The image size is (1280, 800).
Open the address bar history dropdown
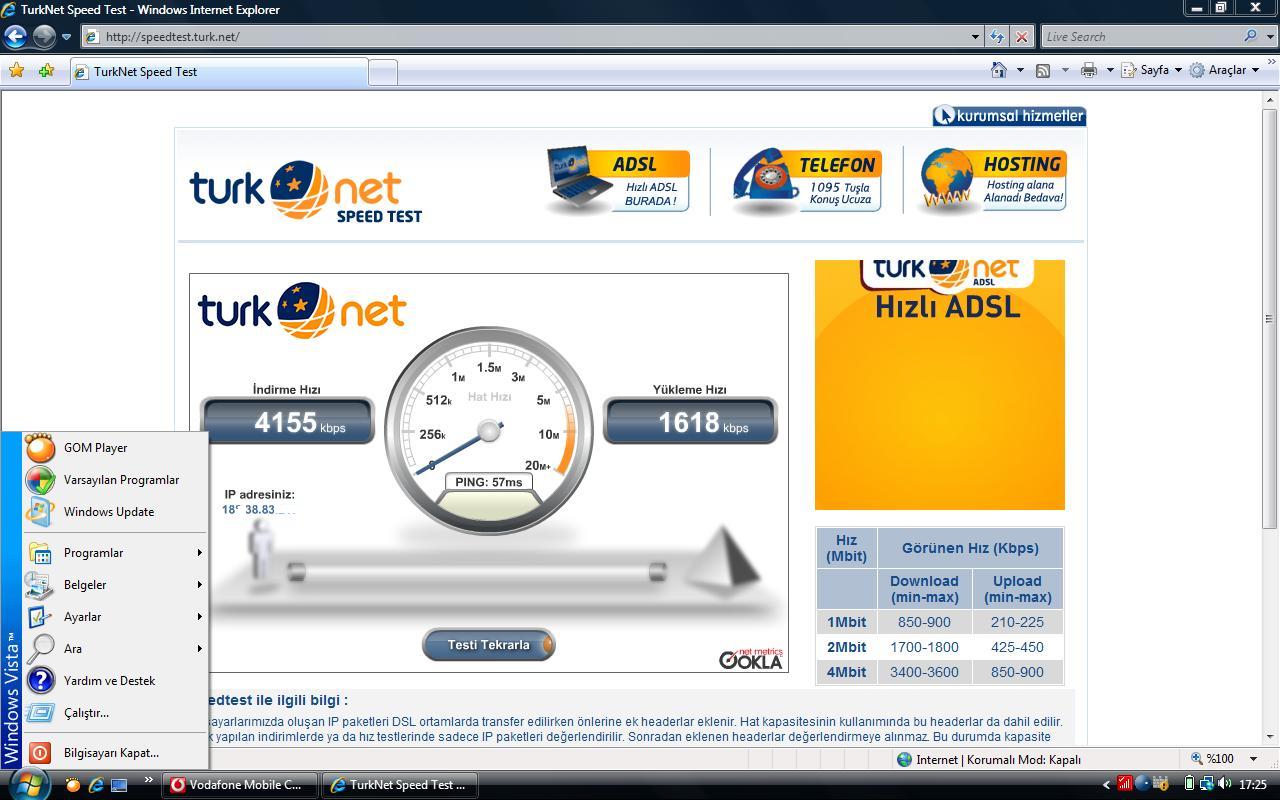tap(975, 37)
